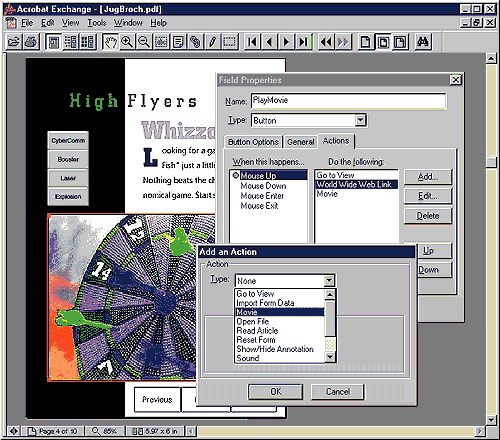
Task: Go to Previous Page arrow icon
Action: [269, 42]
